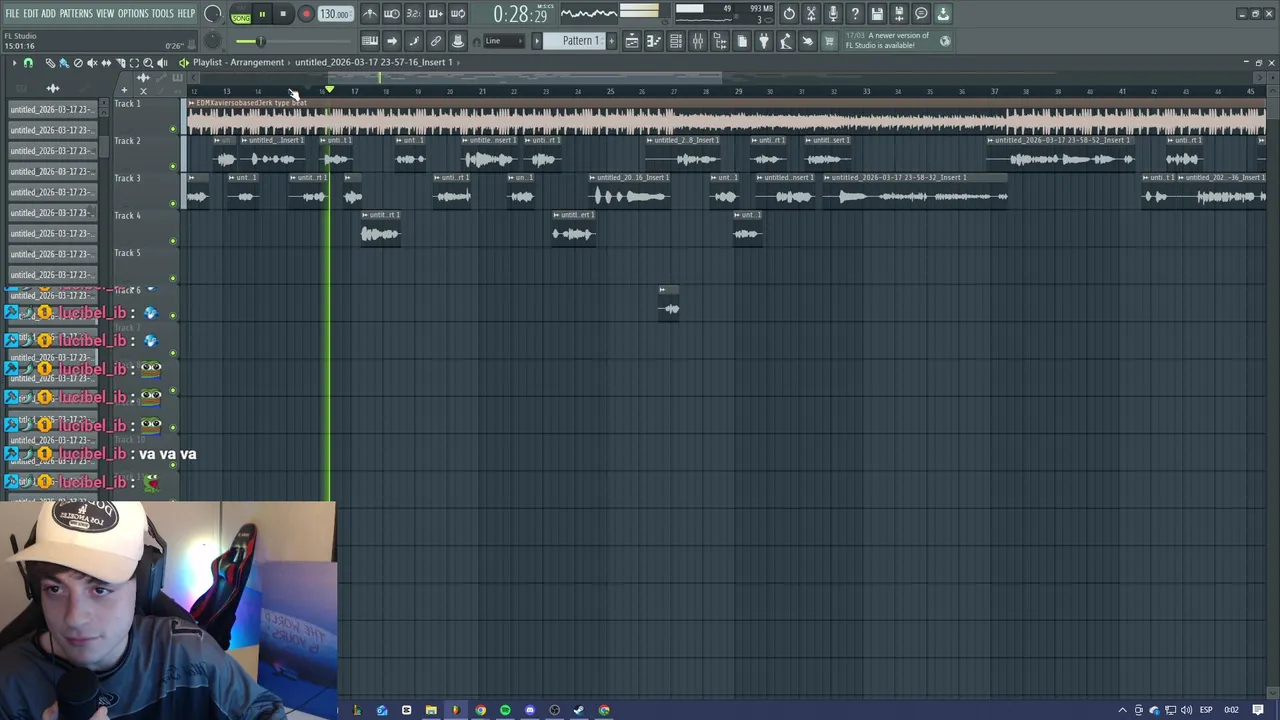The width and height of the screenshot is (1280, 720).
Task: Mute Track 1 via green dot
Action: click(x=173, y=129)
